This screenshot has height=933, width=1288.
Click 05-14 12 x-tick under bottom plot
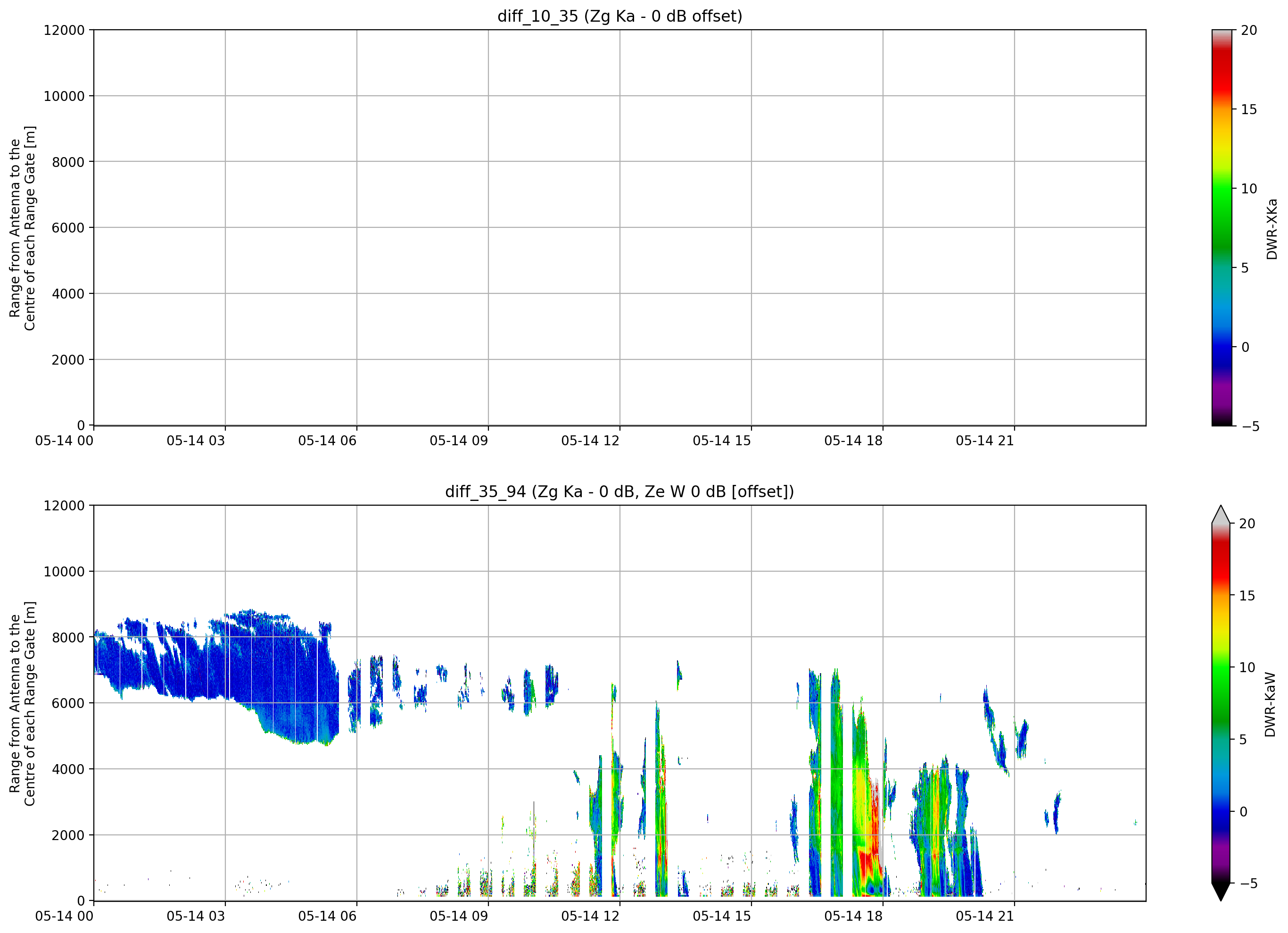590,916
